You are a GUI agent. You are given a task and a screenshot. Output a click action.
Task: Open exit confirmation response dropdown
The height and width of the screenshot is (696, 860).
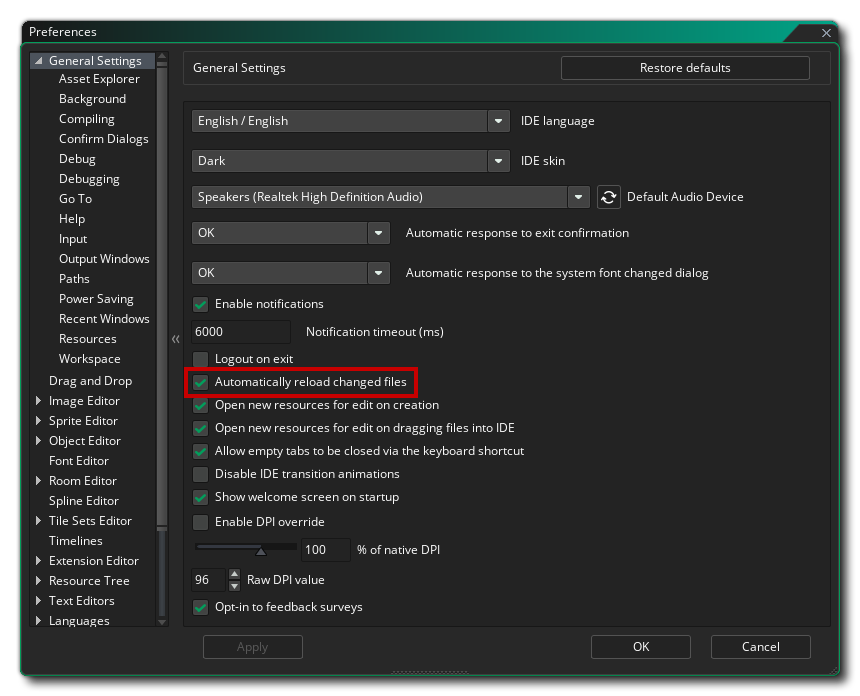tap(378, 233)
